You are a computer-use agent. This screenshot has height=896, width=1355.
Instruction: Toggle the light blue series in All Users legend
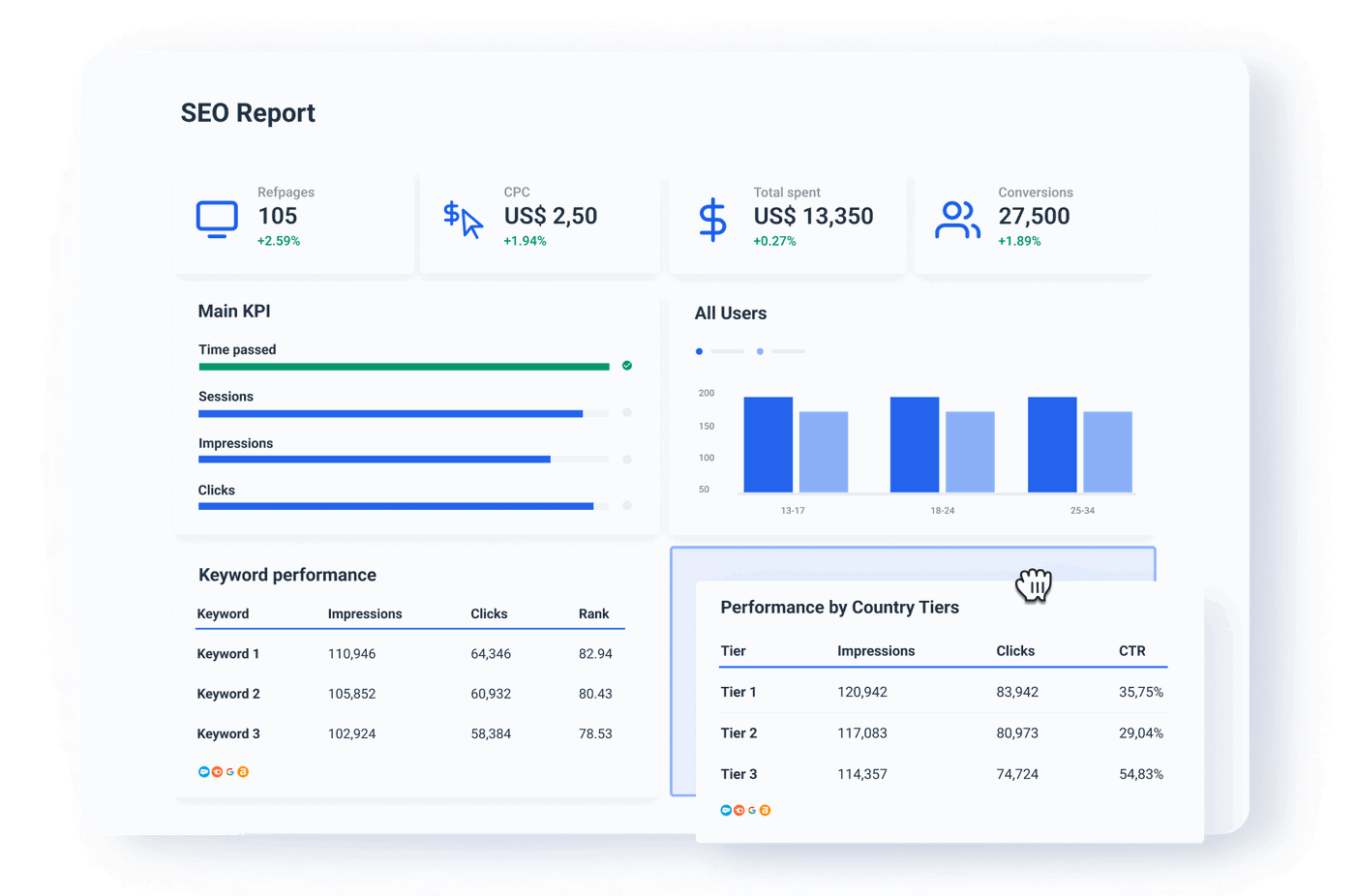pyautogui.click(x=760, y=351)
